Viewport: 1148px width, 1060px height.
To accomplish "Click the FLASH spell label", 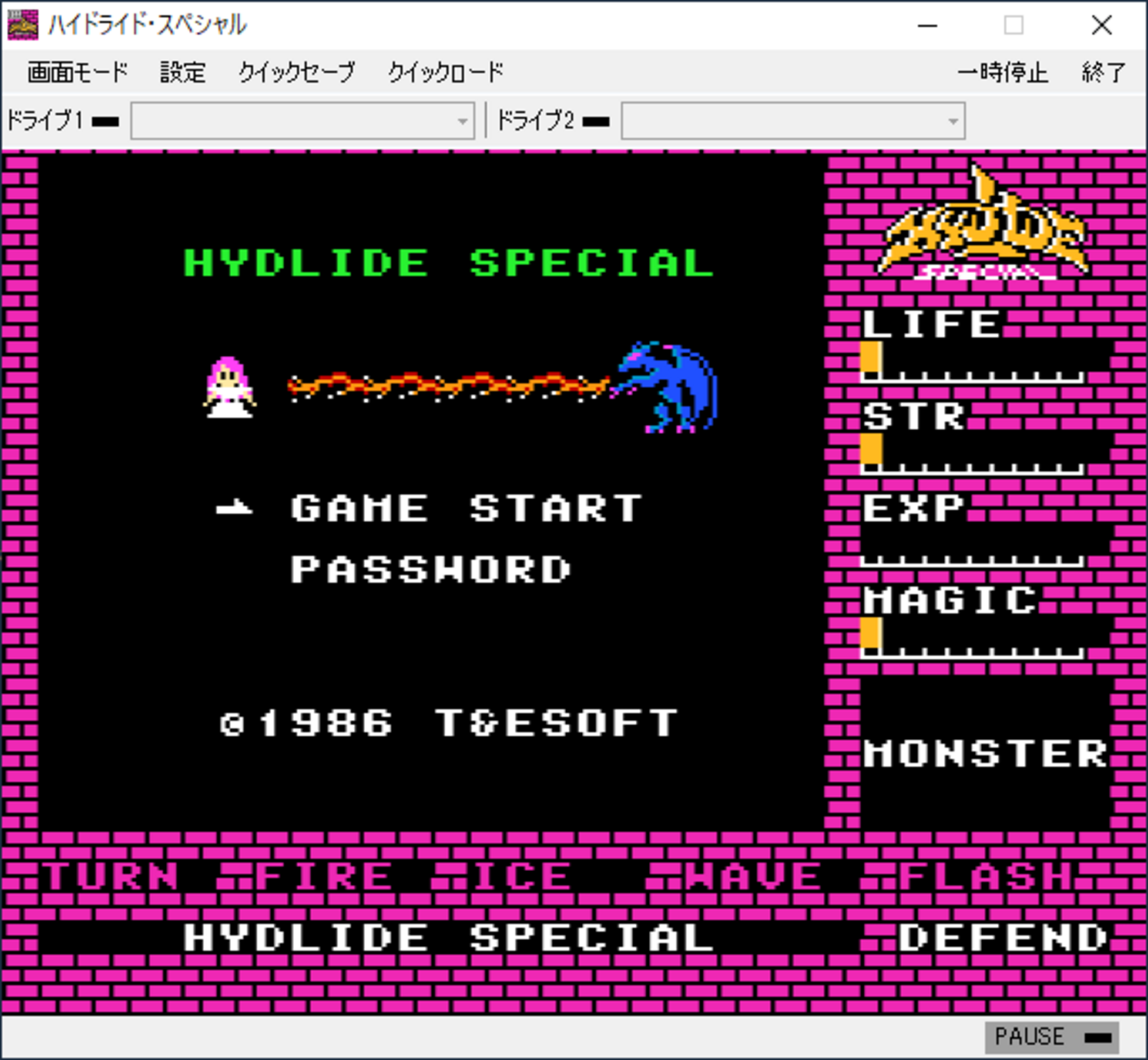I will (986, 876).
